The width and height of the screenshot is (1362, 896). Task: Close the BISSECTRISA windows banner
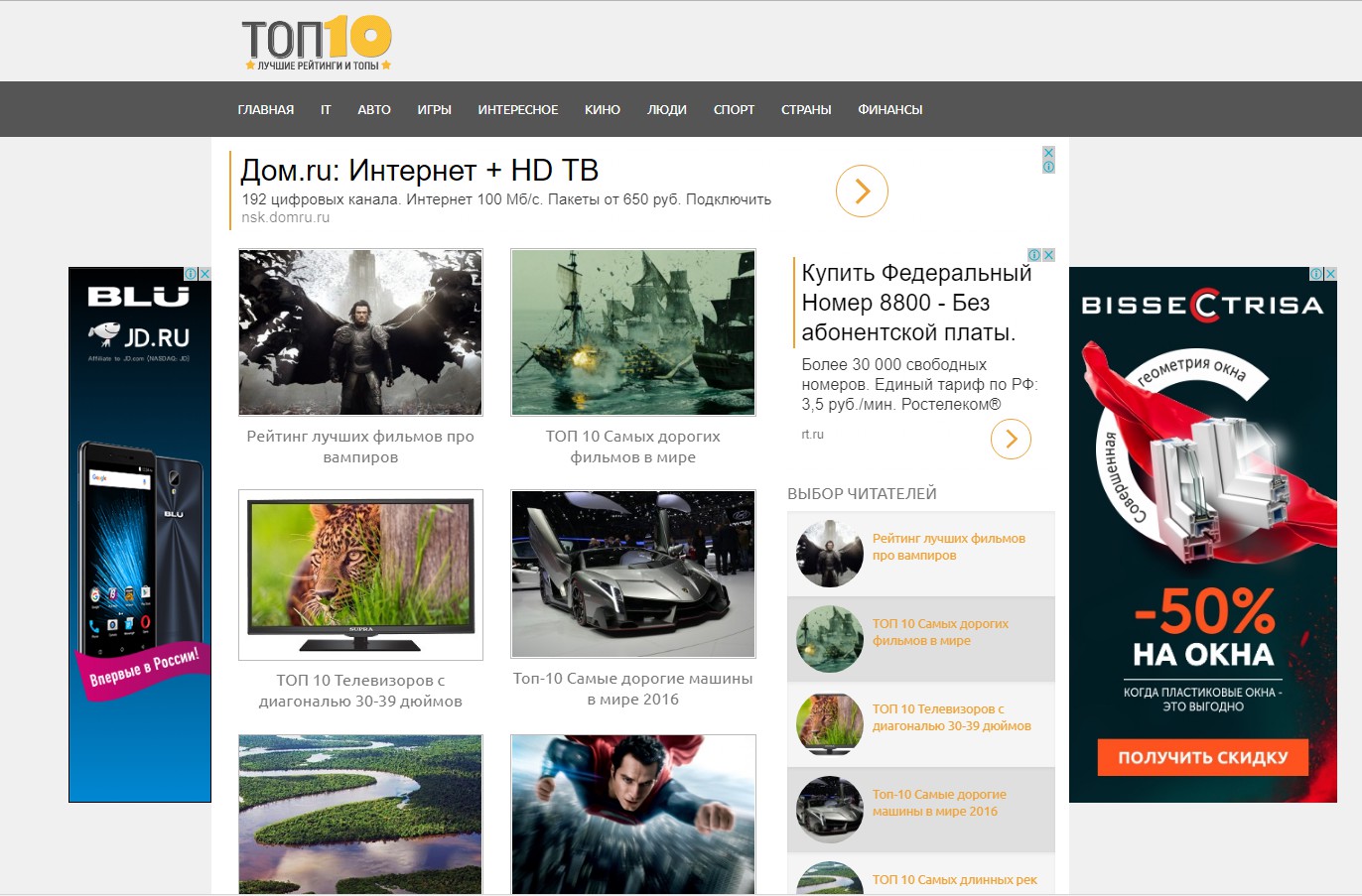(x=1330, y=274)
